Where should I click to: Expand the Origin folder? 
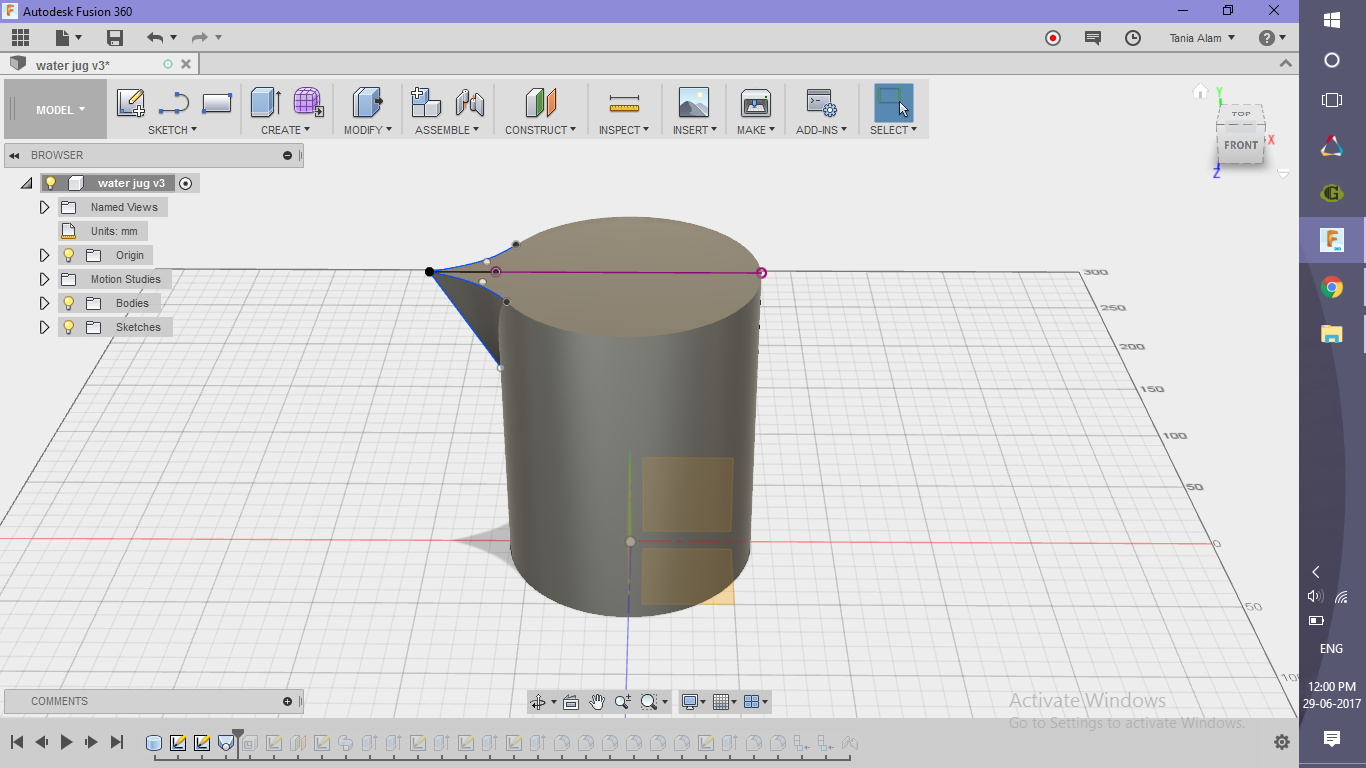tap(44, 255)
